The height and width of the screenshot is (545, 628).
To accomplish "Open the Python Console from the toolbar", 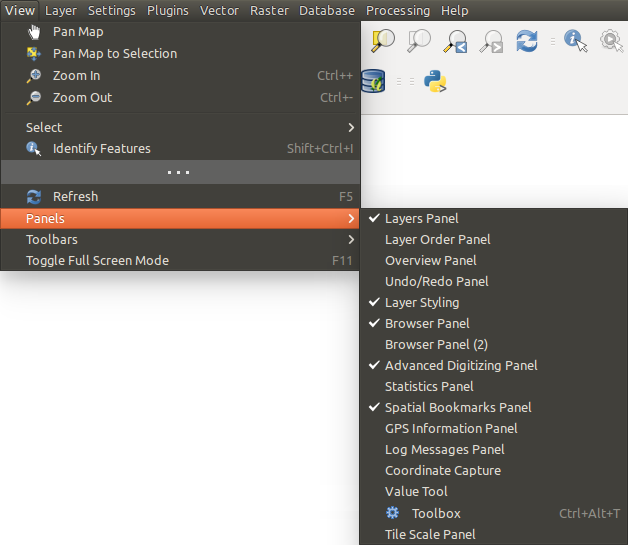I will [434, 81].
